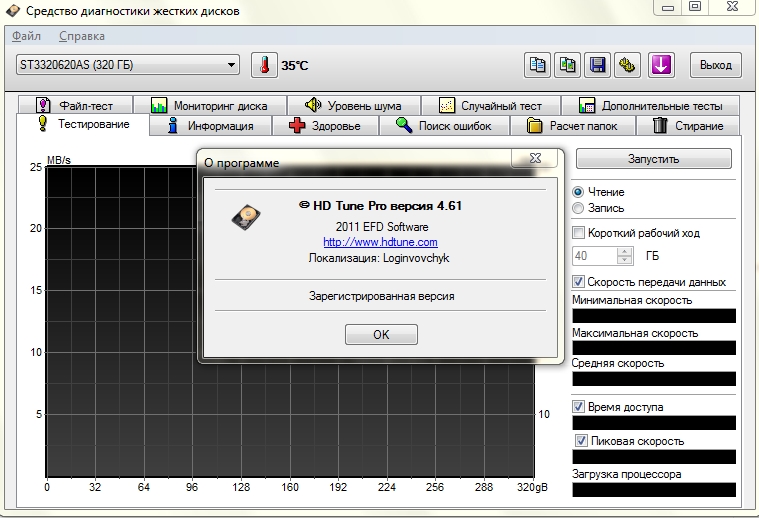
Task: Open the options tools icon
Action: (628, 65)
